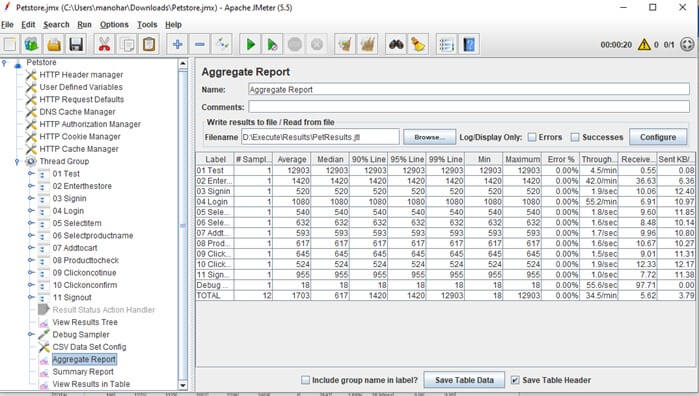Click the Cut scissors icon
Image resolution: width=699 pixels, height=396 pixels.
tap(104, 45)
